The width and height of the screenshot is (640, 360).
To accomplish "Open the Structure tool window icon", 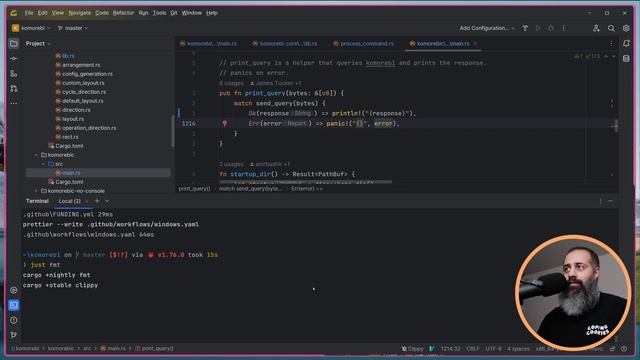I will [x=14, y=73].
